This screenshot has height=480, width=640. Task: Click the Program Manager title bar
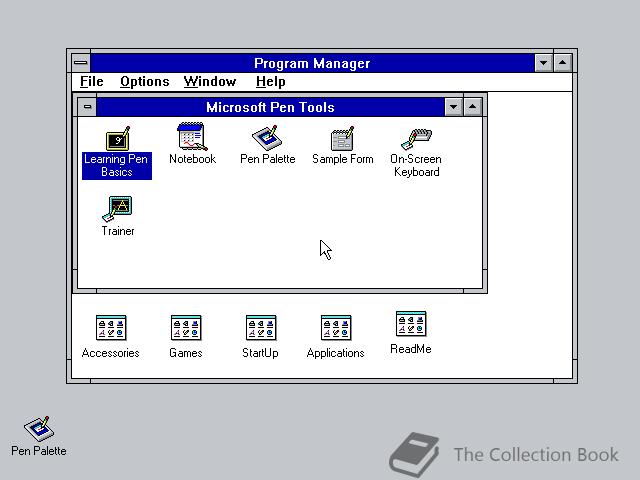pyautogui.click(x=312, y=63)
